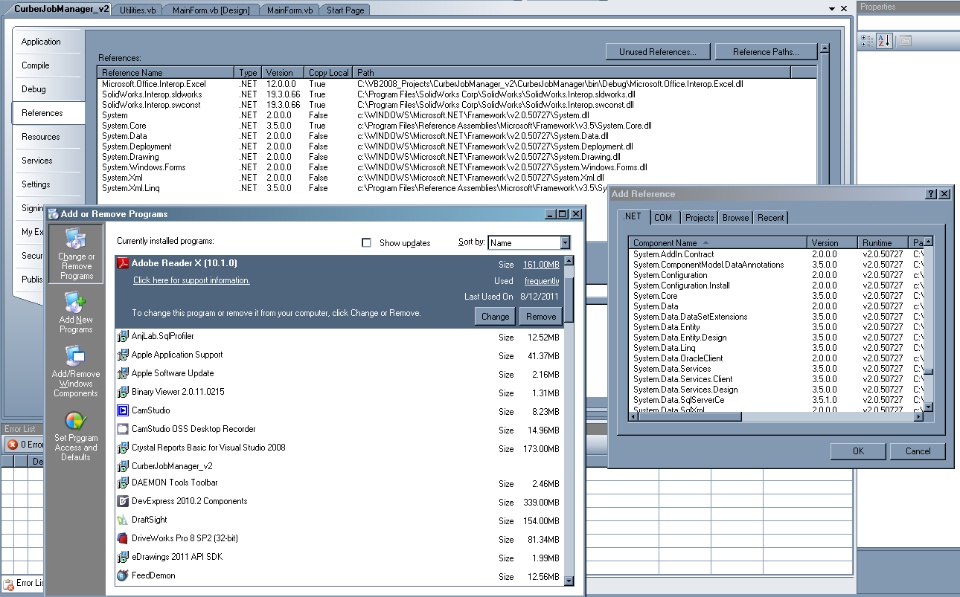Click the Properties panel Alphabetical sort icon
Screen dimensions: 960x597
(884, 41)
